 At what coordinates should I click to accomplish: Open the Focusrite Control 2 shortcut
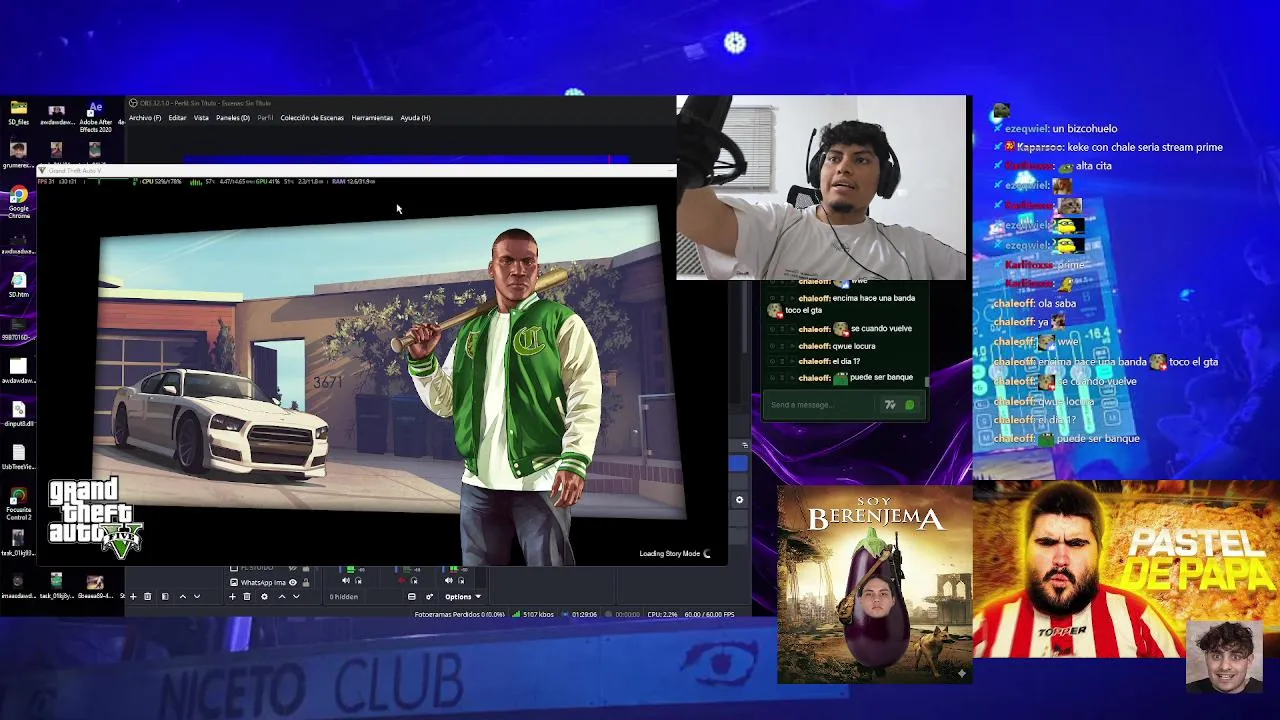pyautogui.click(x=19, y=505)
